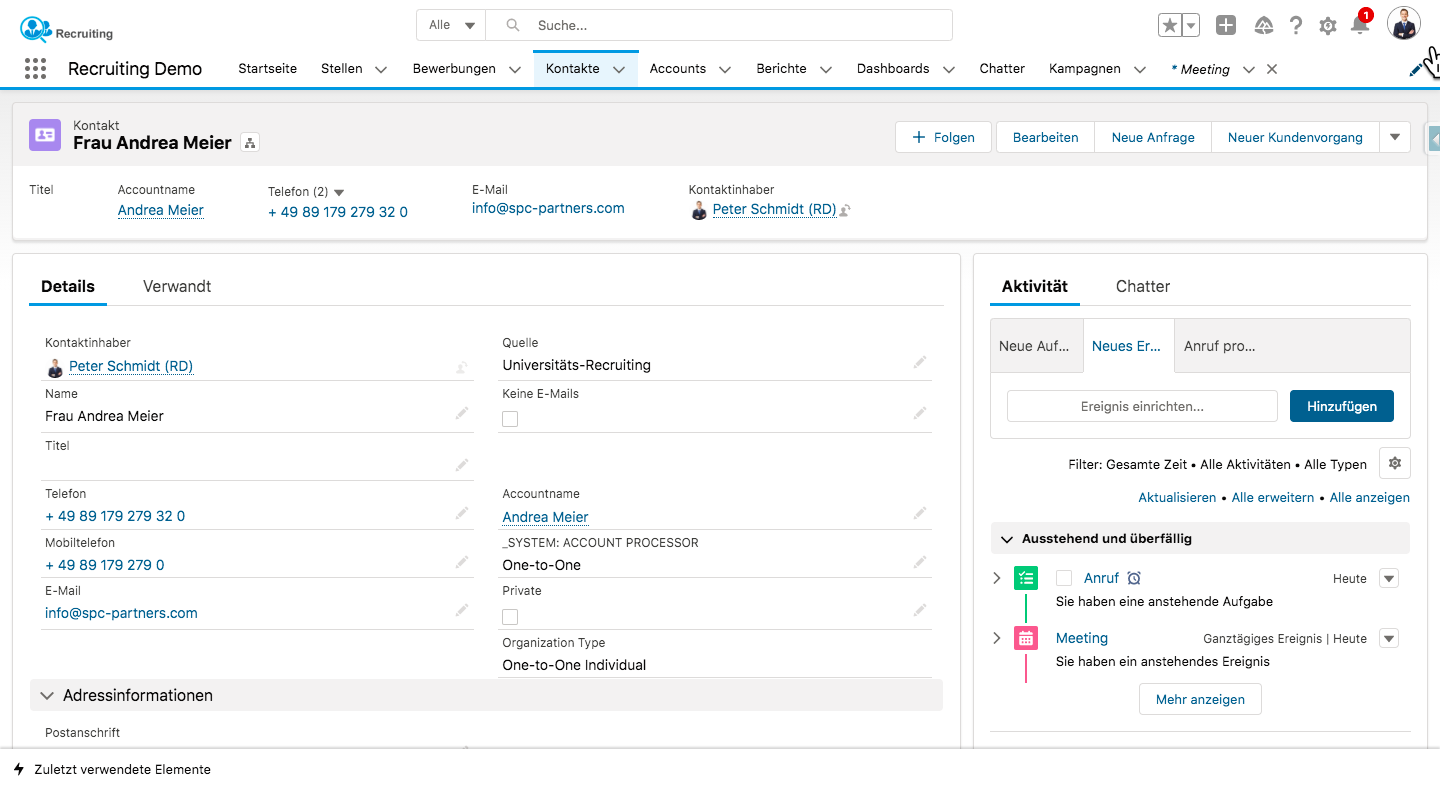Open user profile avatar menu
Screen dimensions: 1440x789
coord(1404,24)
